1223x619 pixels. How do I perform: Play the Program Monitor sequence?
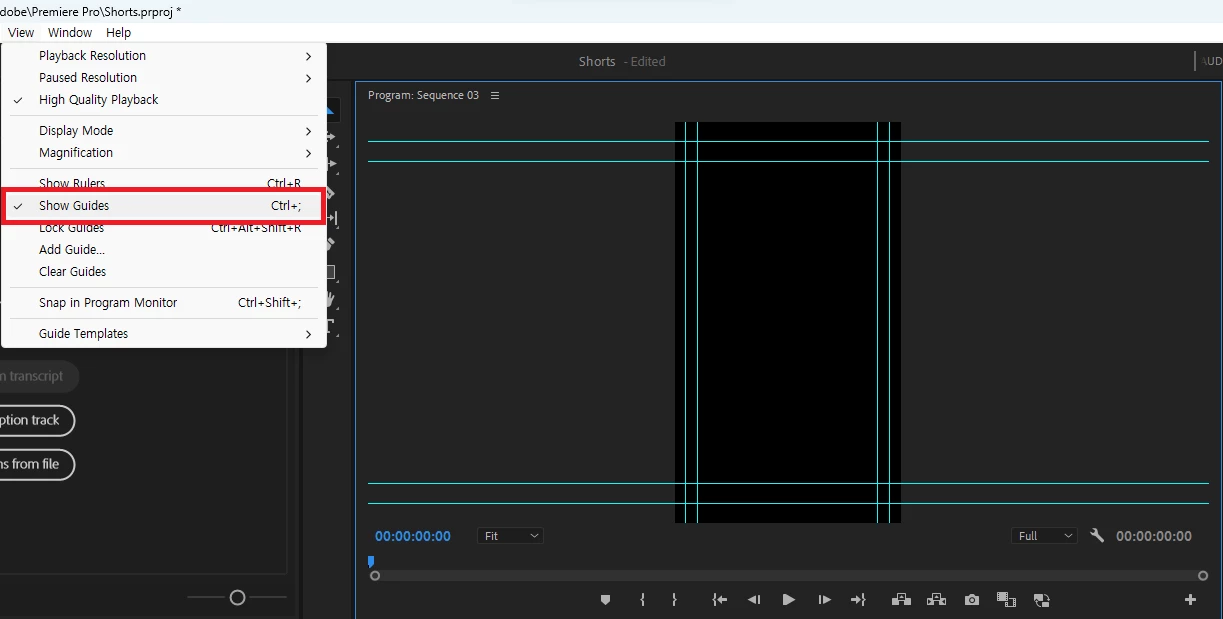pos(788,600)
